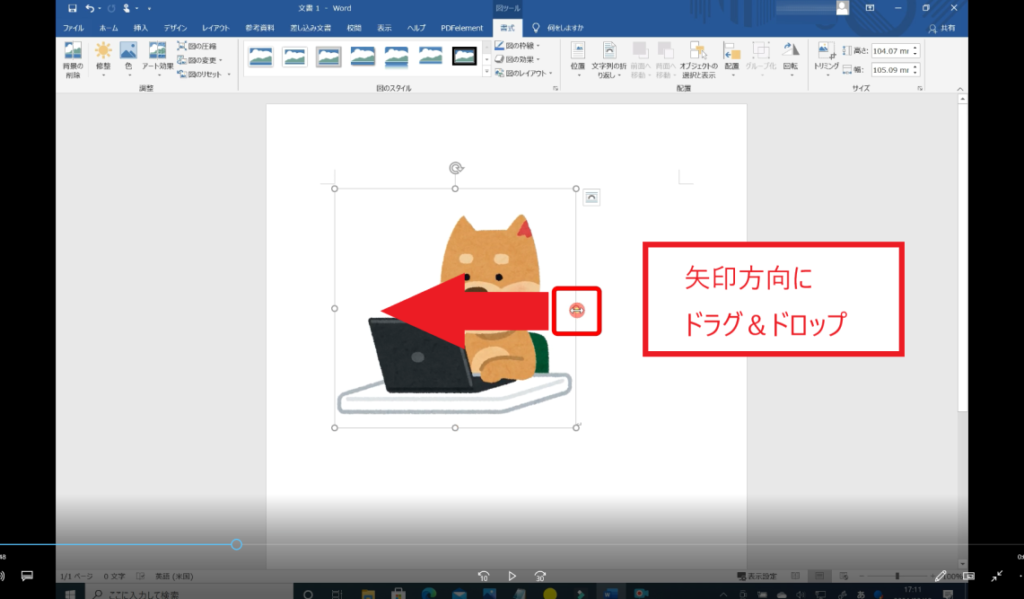This screenshot has height=599, width=1024.
Task: Select the black double-frame picture style thumbnail
Action: (465, 56)
